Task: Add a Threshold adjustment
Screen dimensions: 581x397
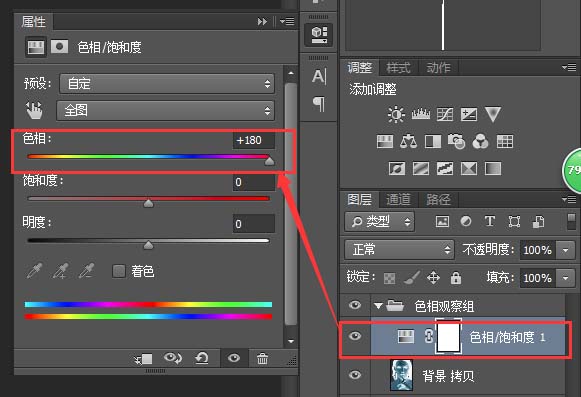Action: [445, 168]
